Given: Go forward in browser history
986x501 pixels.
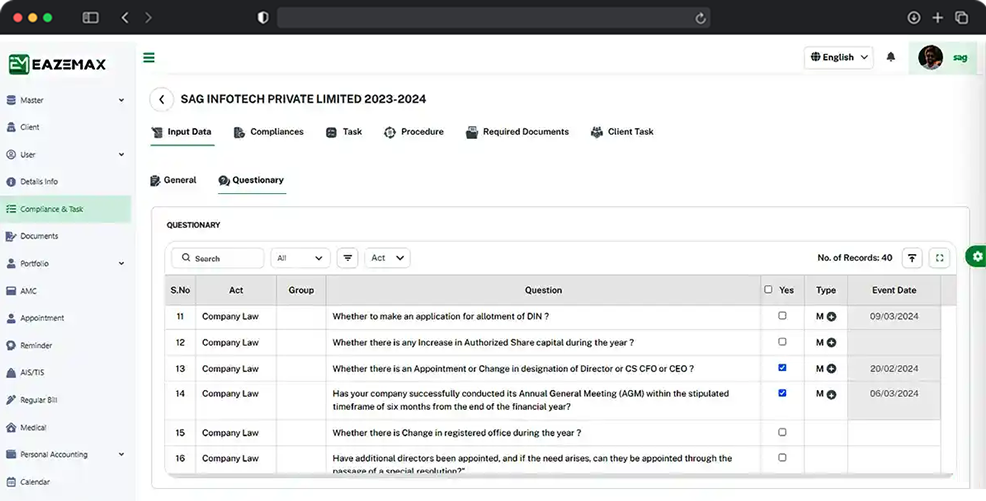Looking at the screenshot, I should pos(148,18).
